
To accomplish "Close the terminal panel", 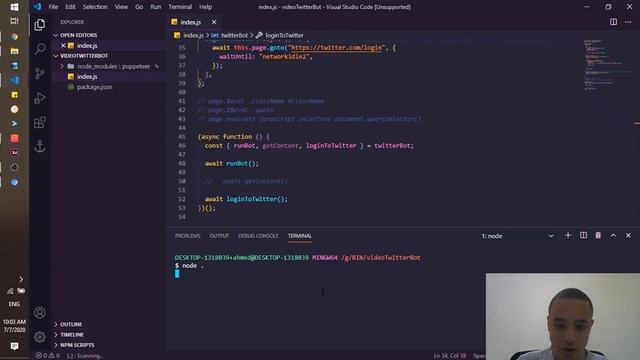I will [x=628, y=236].
